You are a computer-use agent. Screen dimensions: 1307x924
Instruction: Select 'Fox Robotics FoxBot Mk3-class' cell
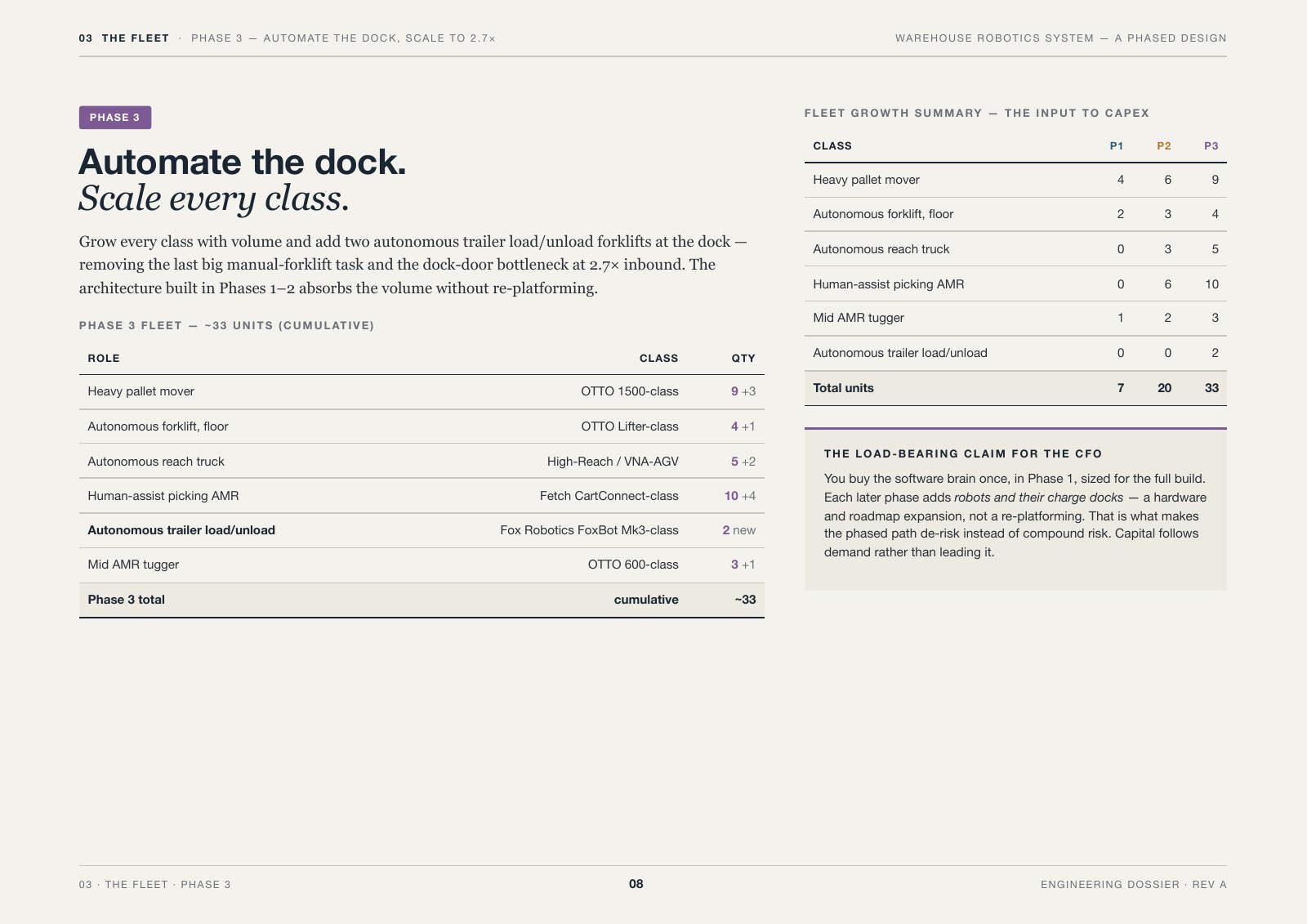589,530
